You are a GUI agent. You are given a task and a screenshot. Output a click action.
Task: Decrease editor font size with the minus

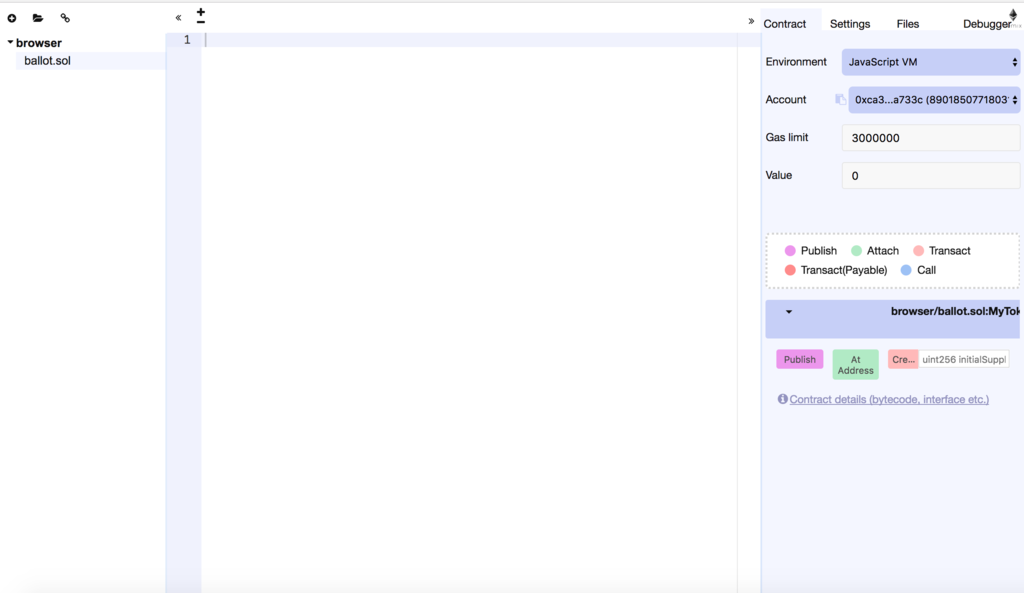200,22
